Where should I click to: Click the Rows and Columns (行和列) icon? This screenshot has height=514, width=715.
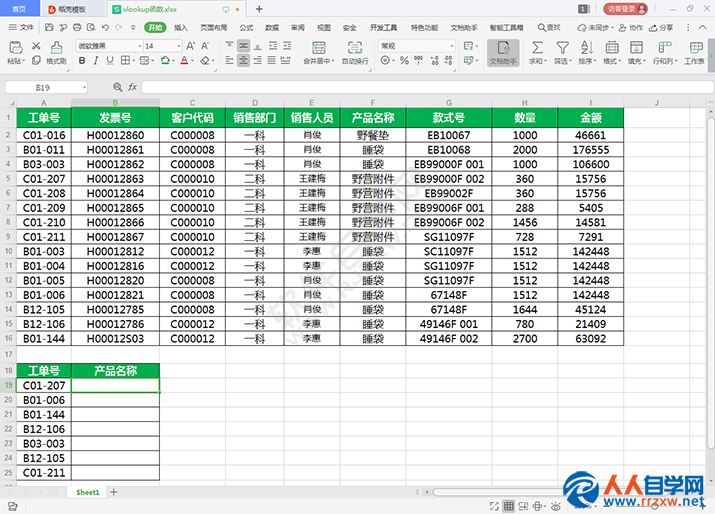pyautogui.click(x=665, y=47)
